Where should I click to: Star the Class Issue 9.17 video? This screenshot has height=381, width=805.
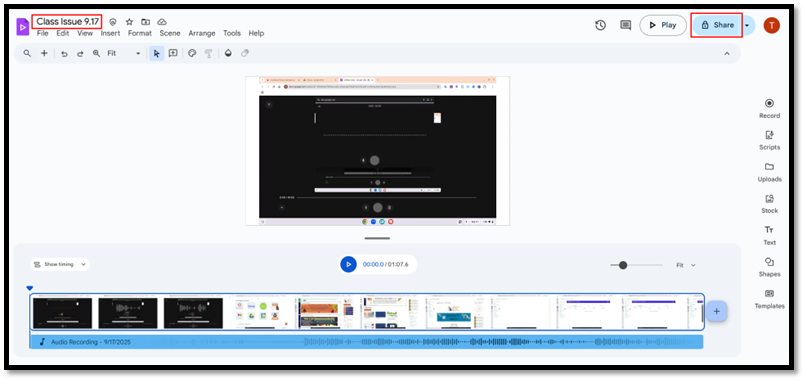click(x=129, y=22)
